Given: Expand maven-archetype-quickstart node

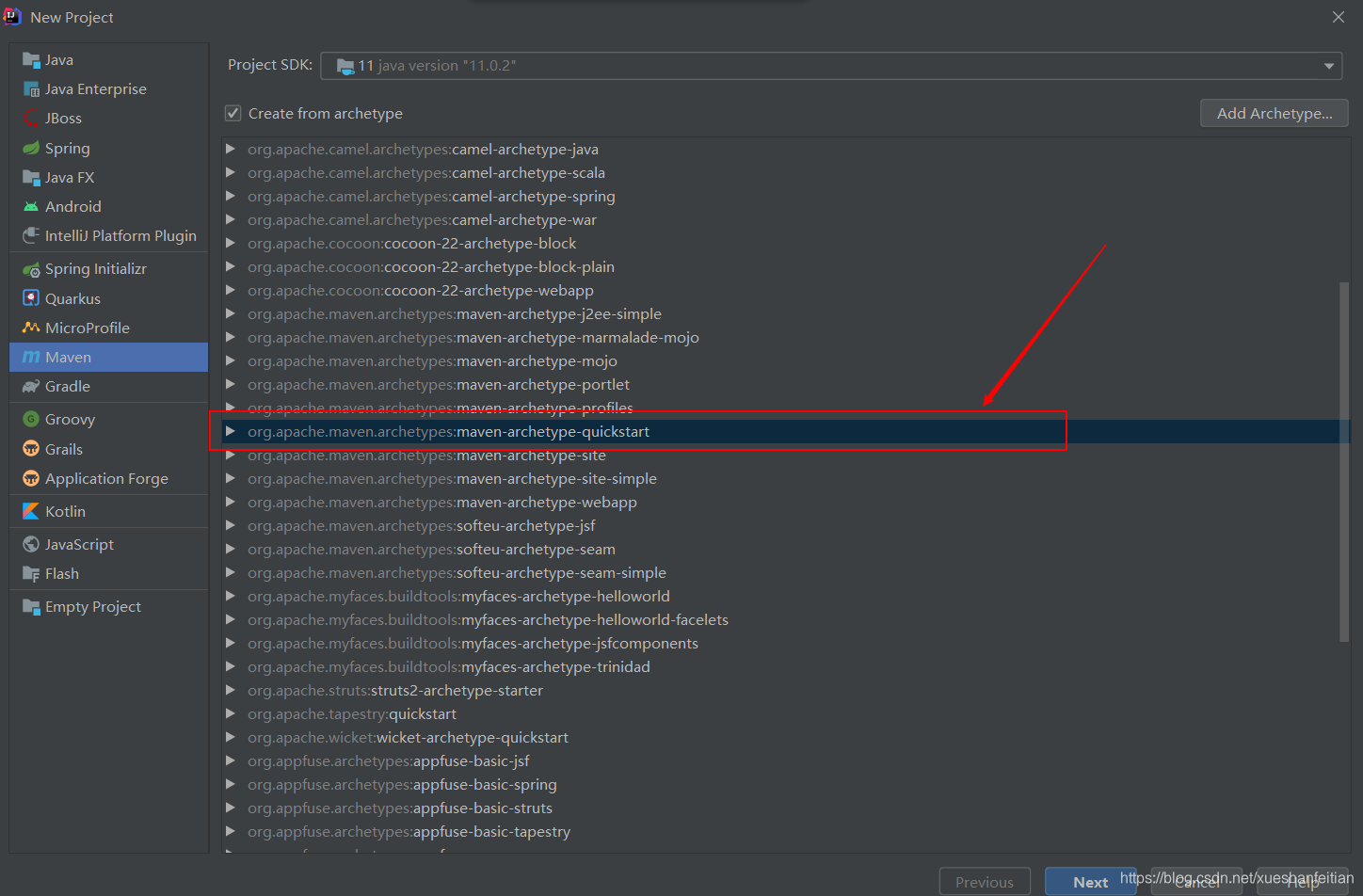Looking at the screenshot, I should 231,431.
